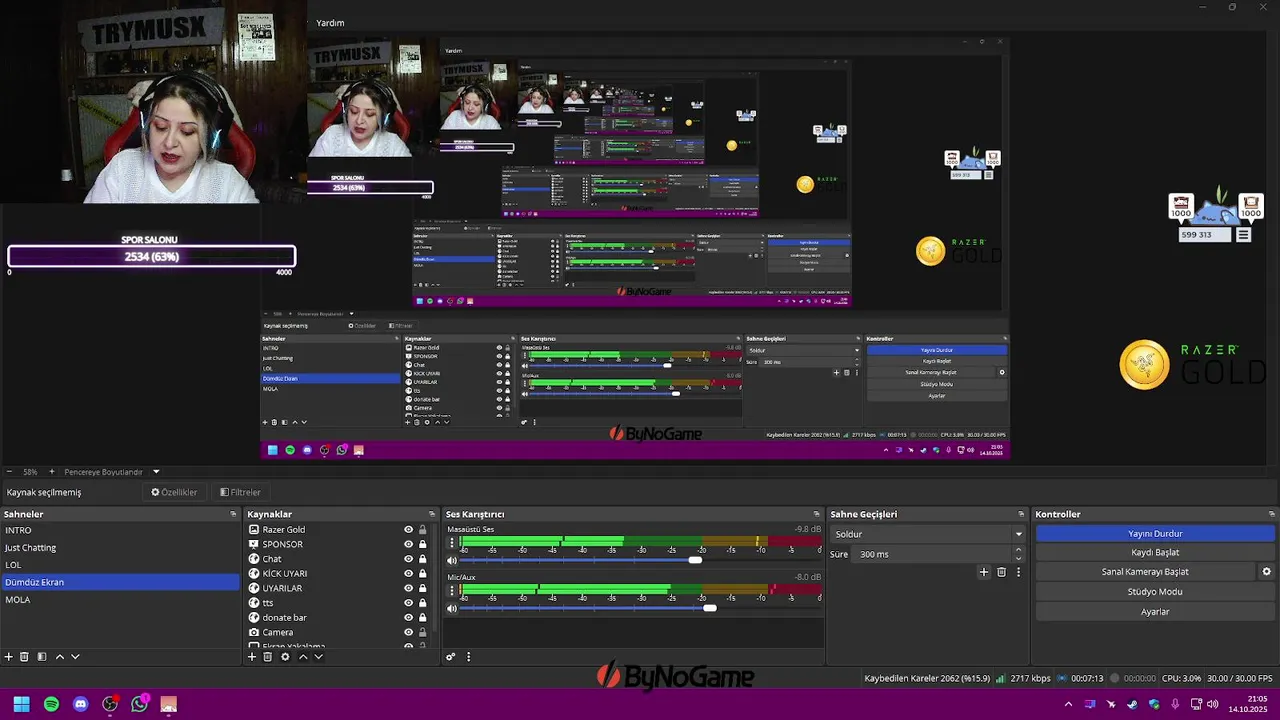The height and width of the screenshot is (720, 1280).
Task: Open the Mic/Aux options three-dot menu
Action: (452, 593)
